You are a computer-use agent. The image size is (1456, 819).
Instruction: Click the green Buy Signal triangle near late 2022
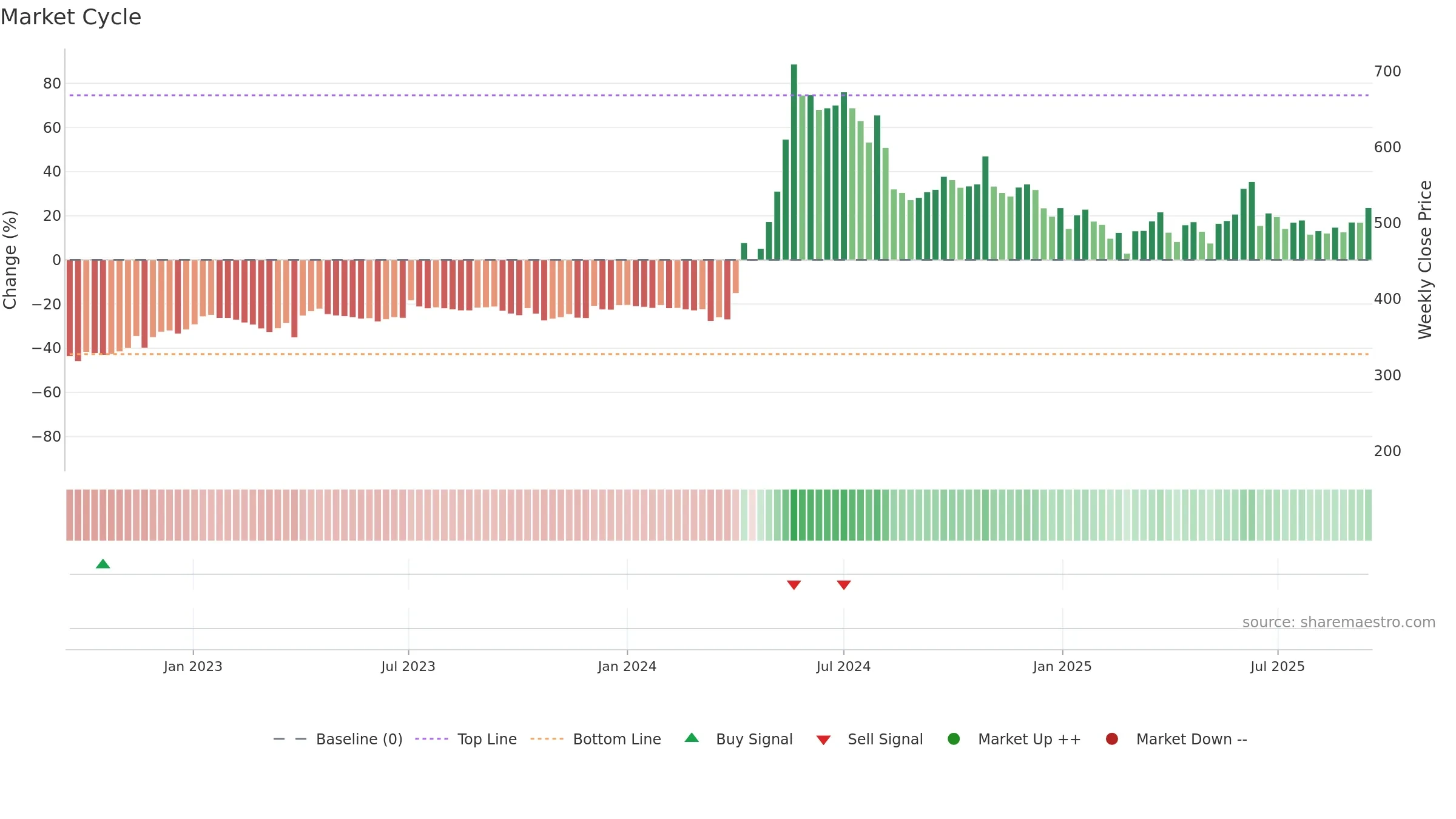click(x=103, y=564)
